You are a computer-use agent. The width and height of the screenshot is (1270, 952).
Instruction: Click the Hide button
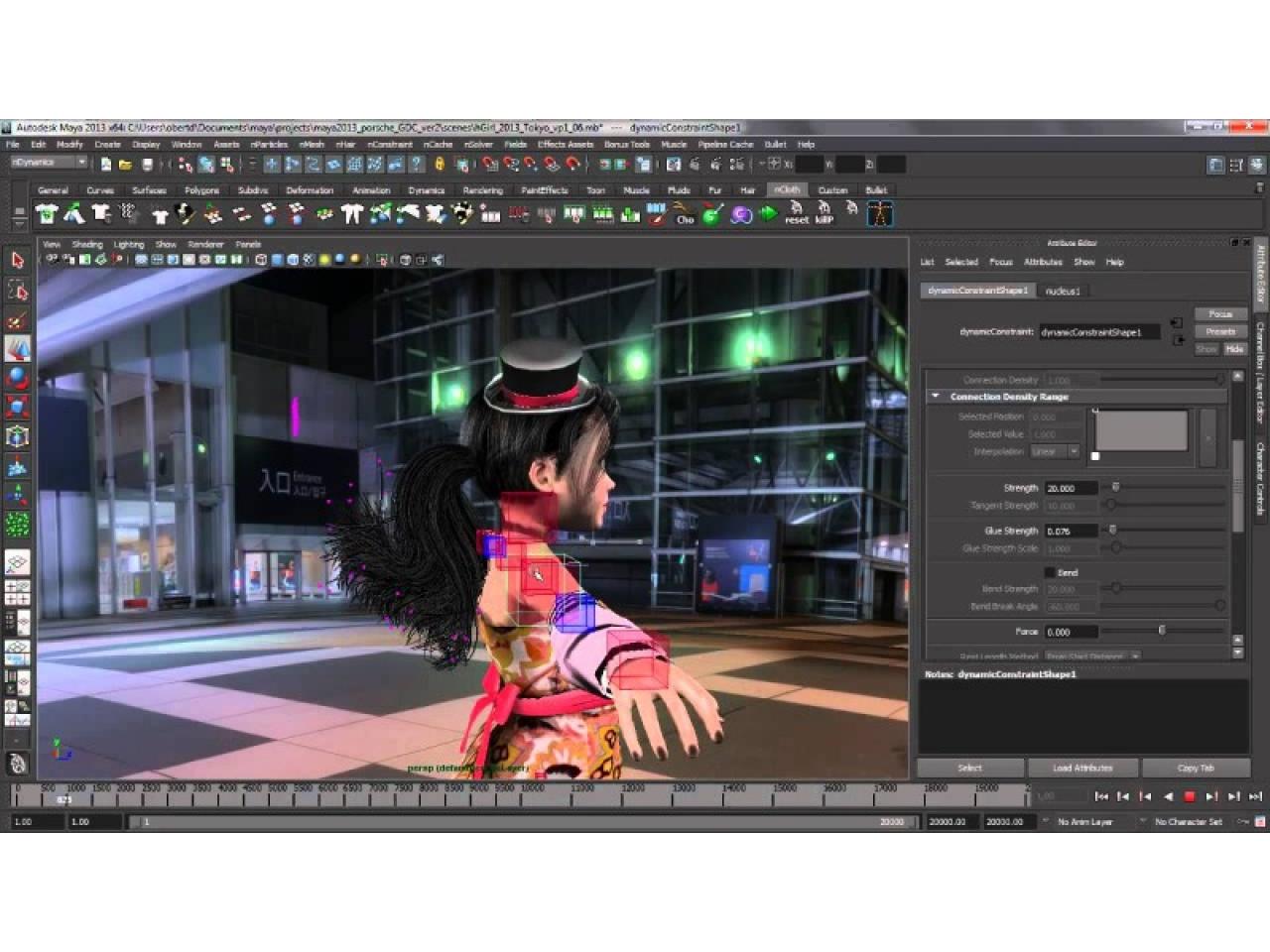pyautogui.click(x=1234, y=349)
